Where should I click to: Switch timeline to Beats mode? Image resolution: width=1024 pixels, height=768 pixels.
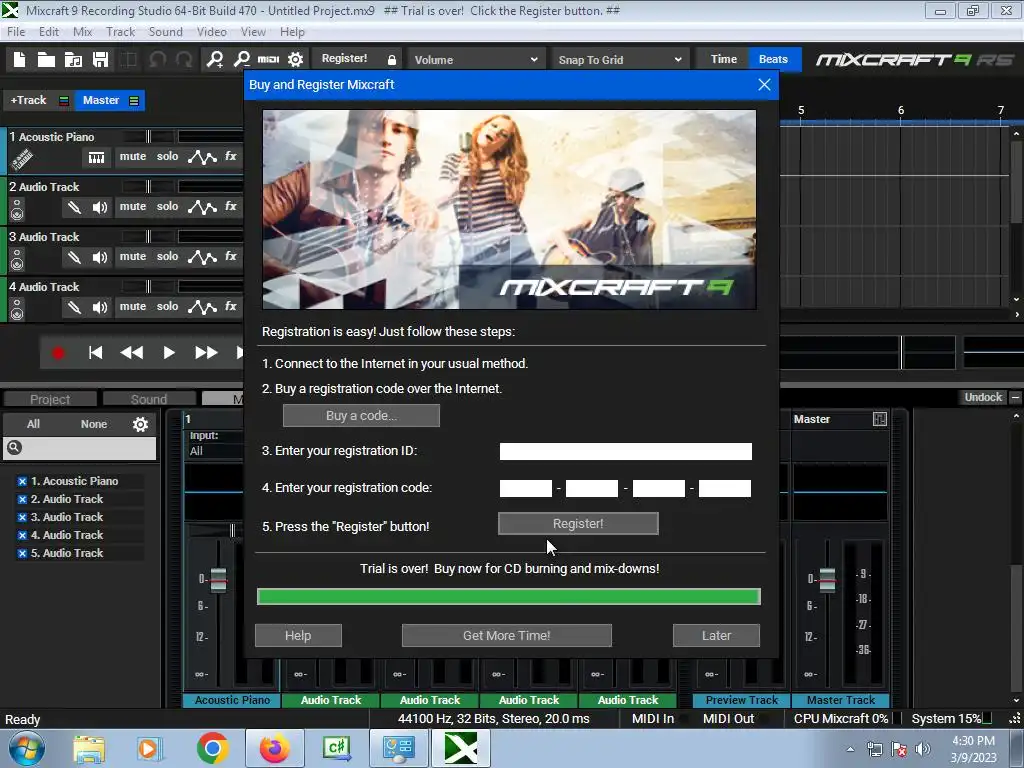pyautogui.click(x=773, y=59)
